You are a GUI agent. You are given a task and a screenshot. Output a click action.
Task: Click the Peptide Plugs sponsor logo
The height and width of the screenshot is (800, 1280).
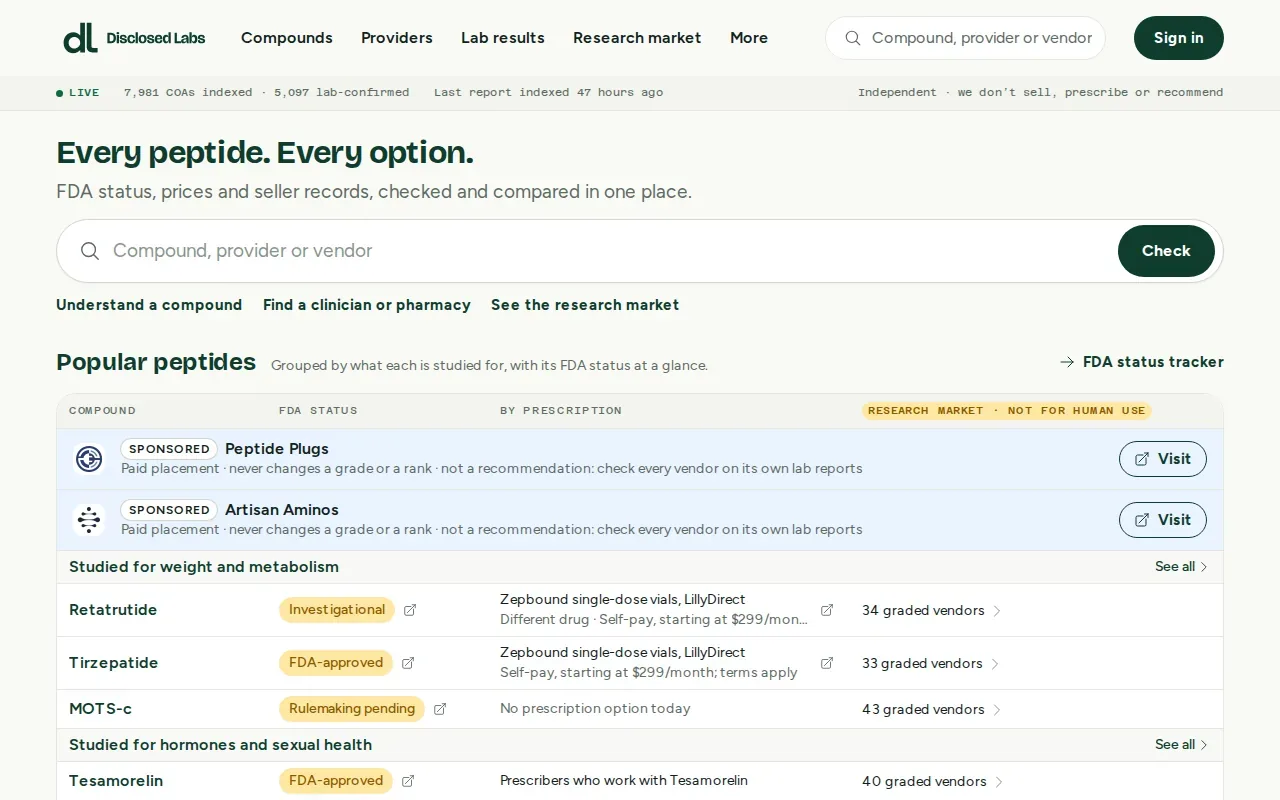pos(89,459)
